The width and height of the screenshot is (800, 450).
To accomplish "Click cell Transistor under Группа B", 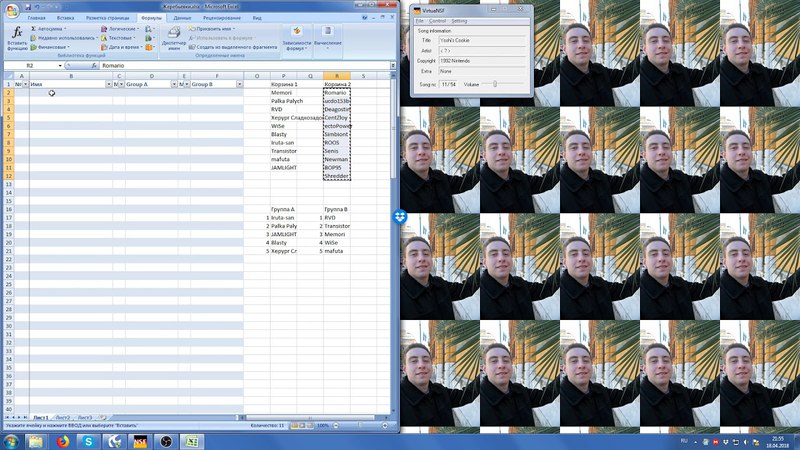I will click(337, 226).
